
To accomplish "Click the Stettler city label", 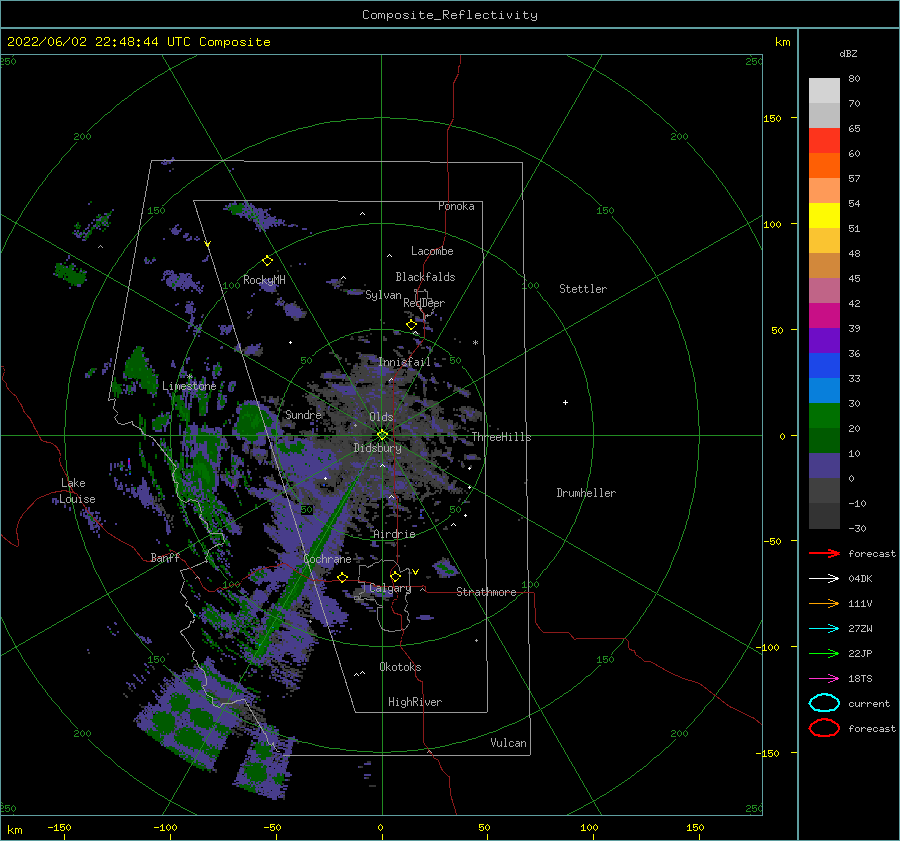I will point(583,289).
